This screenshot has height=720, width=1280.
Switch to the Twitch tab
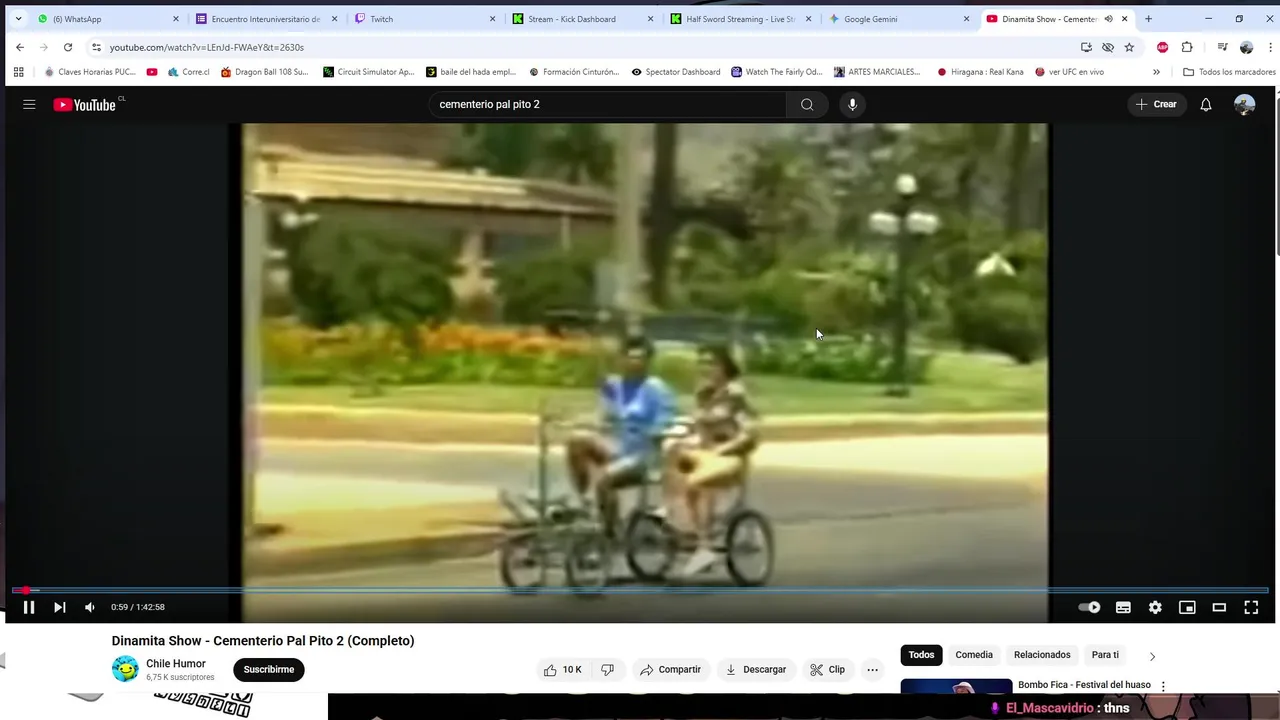(x=425, y=19)
